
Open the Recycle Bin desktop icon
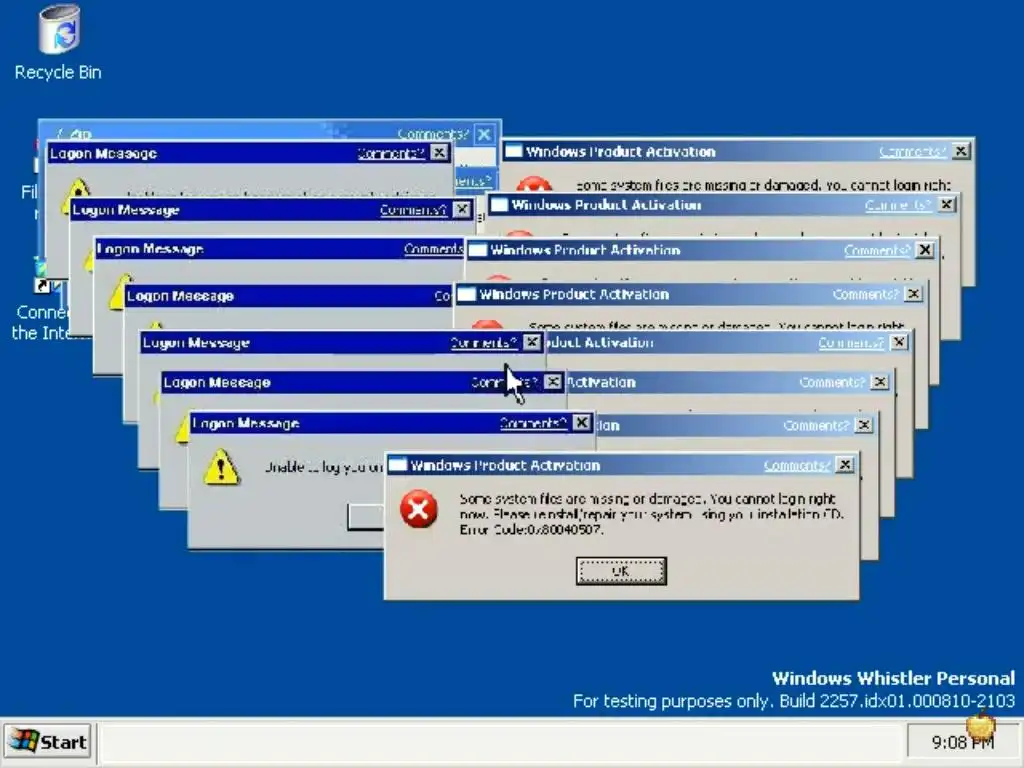pyautogui.click(x=58, y=42)
